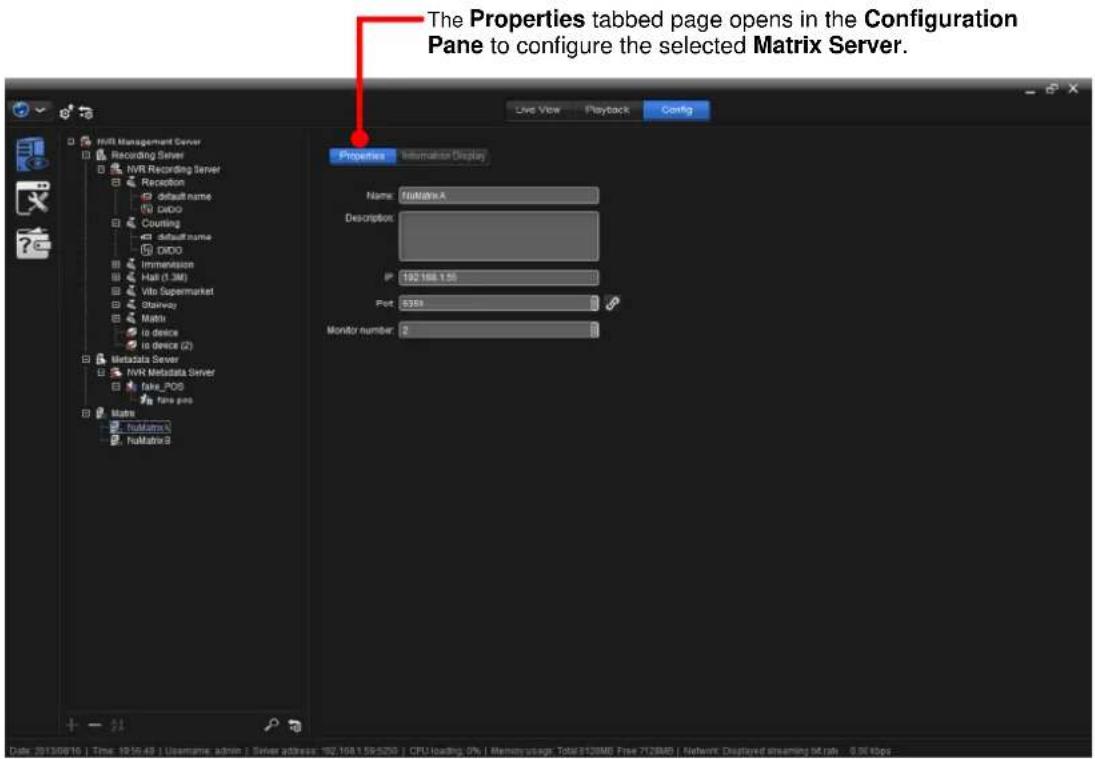Collapse the NVR Management Server node

(x=71, y=142)
